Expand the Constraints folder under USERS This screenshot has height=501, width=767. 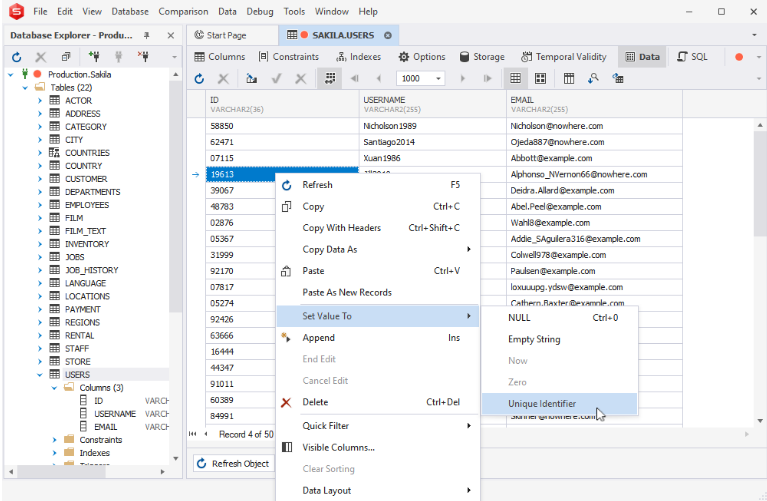tap(54, 440)
